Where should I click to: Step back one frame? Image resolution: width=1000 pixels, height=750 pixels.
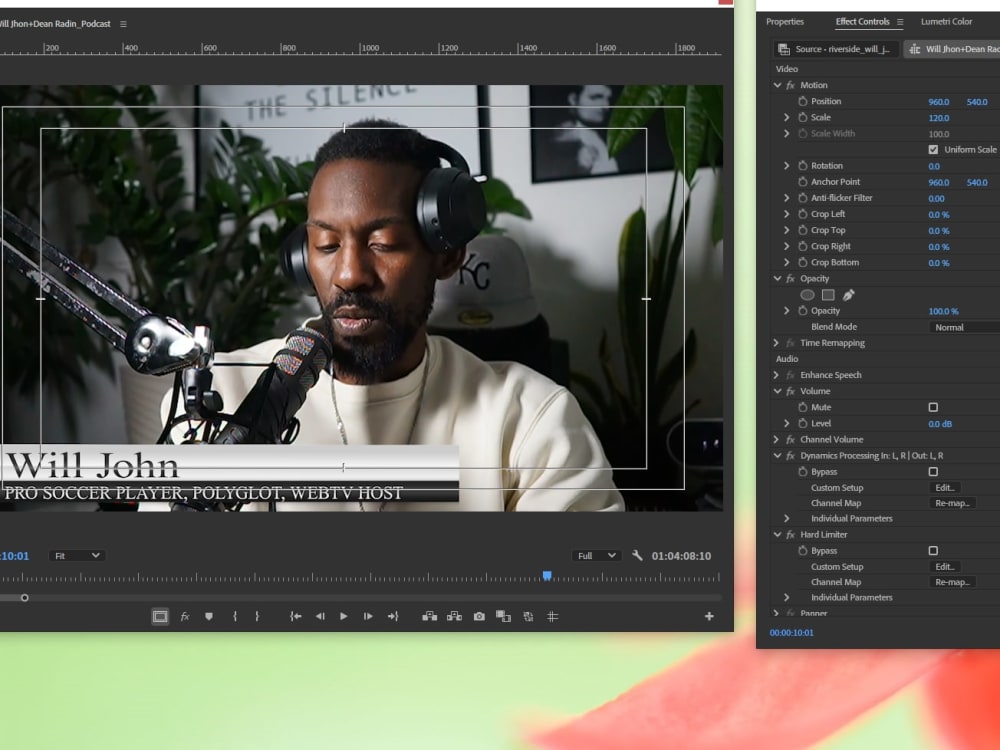[x=320, y=617]
